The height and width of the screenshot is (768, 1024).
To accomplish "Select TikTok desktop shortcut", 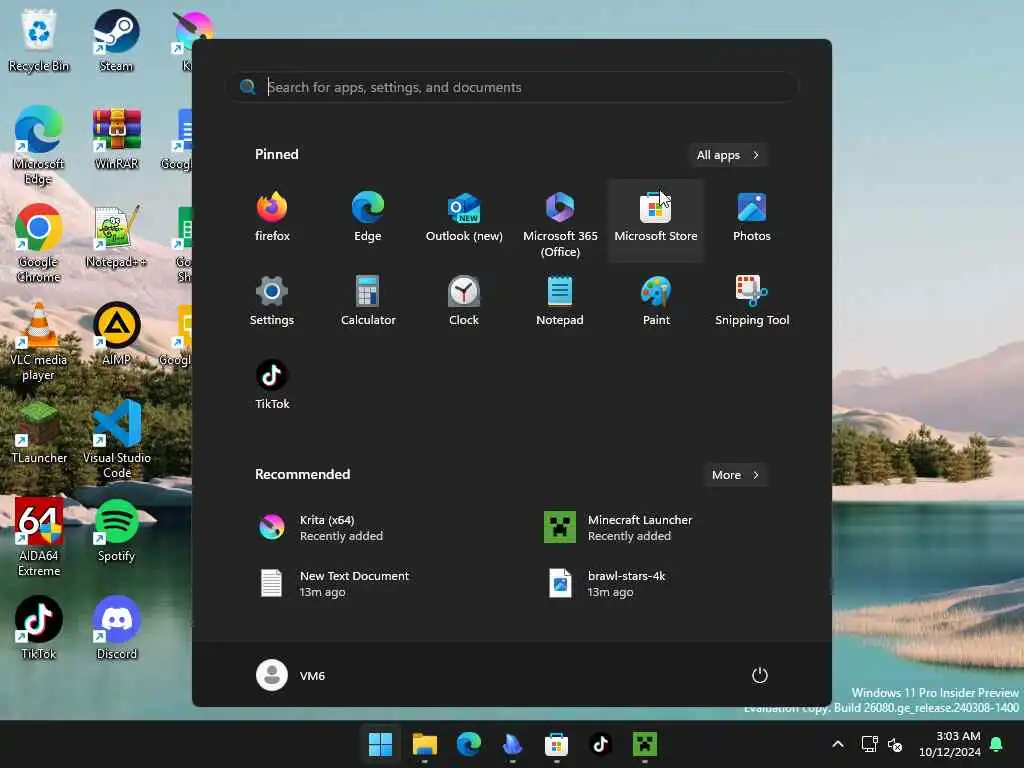I will (x=39, y=629).
